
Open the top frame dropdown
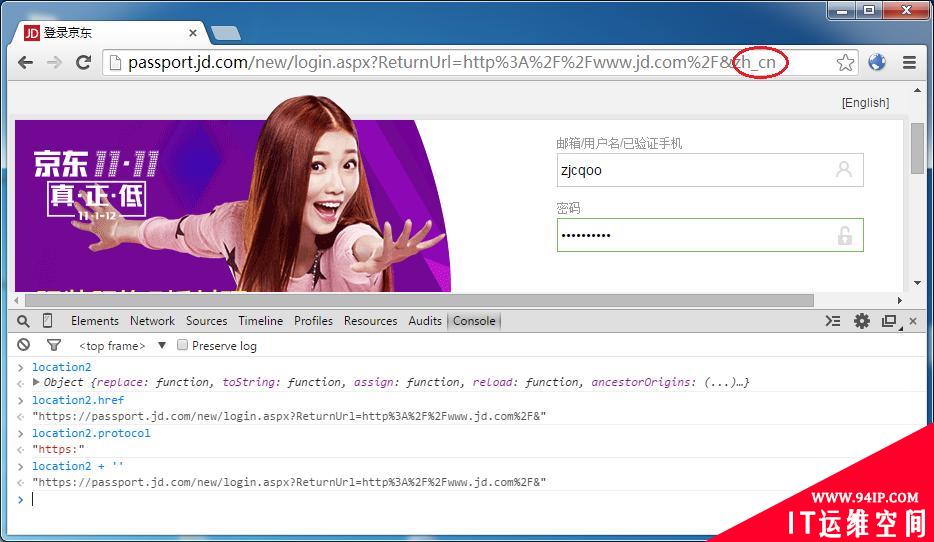tap(122, 345)
